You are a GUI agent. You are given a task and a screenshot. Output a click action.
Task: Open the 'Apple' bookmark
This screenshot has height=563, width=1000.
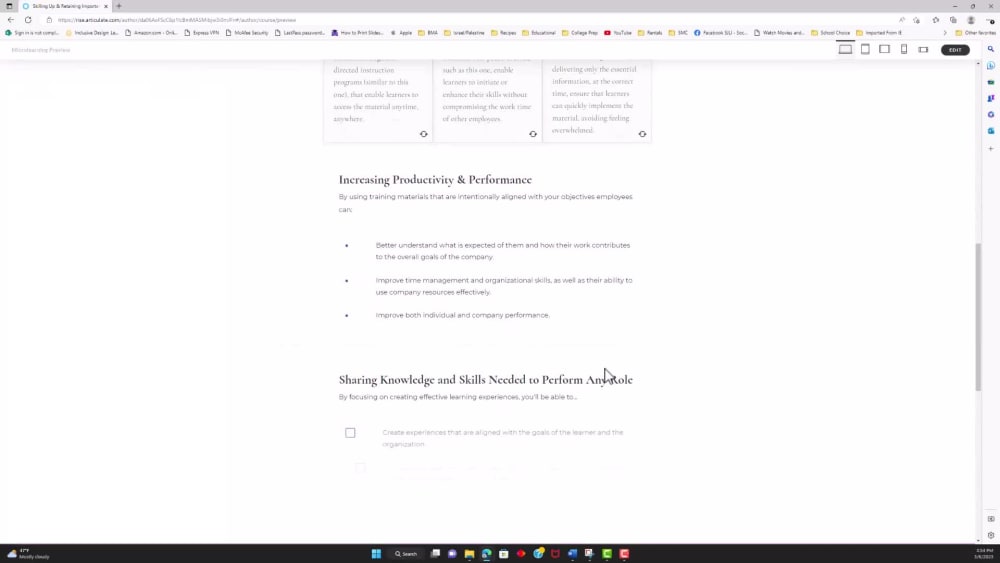(x=401, y=33)
